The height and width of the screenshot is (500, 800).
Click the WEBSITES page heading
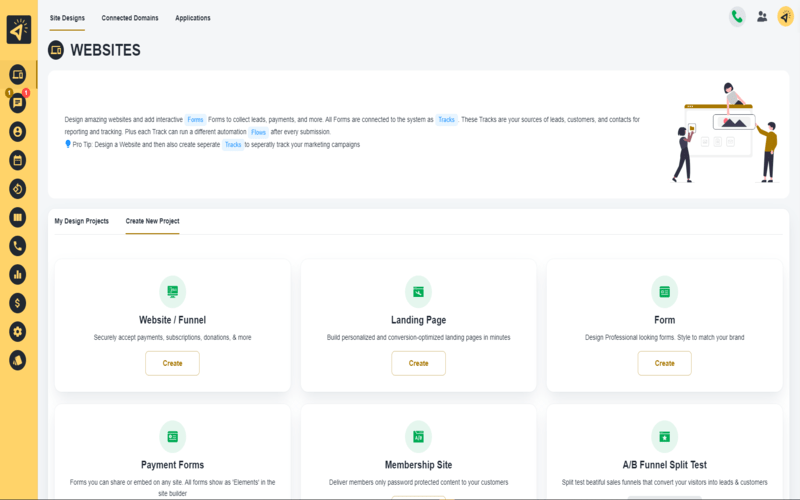pos(105,50)
